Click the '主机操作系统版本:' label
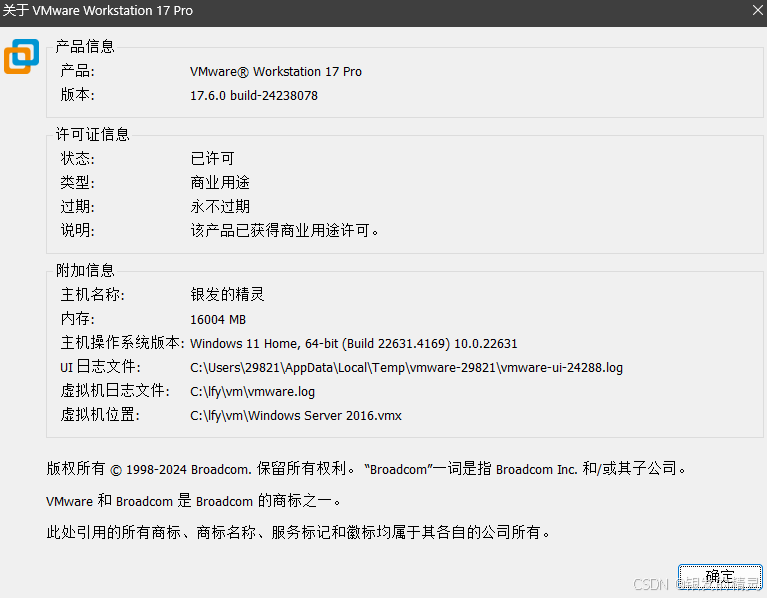 122,343
